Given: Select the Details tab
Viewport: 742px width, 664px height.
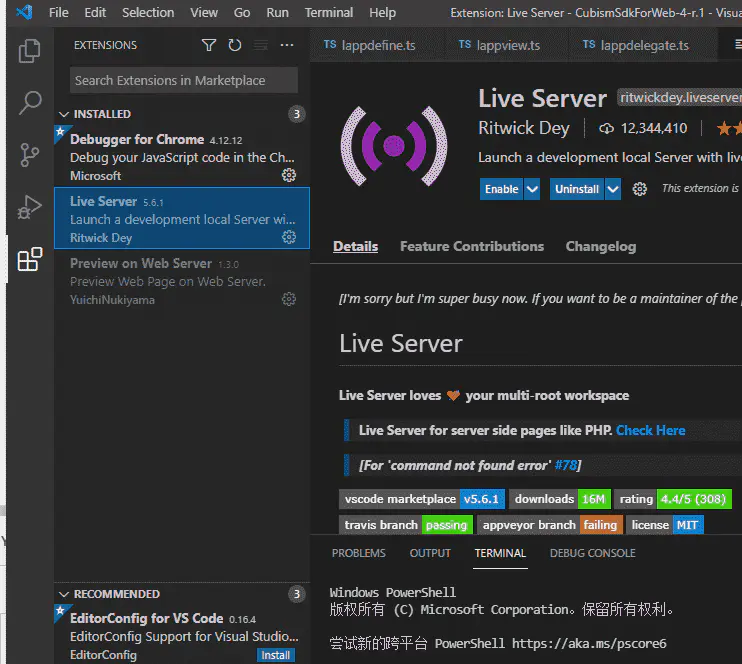Looking at the screenshot, I should point(355,246).
